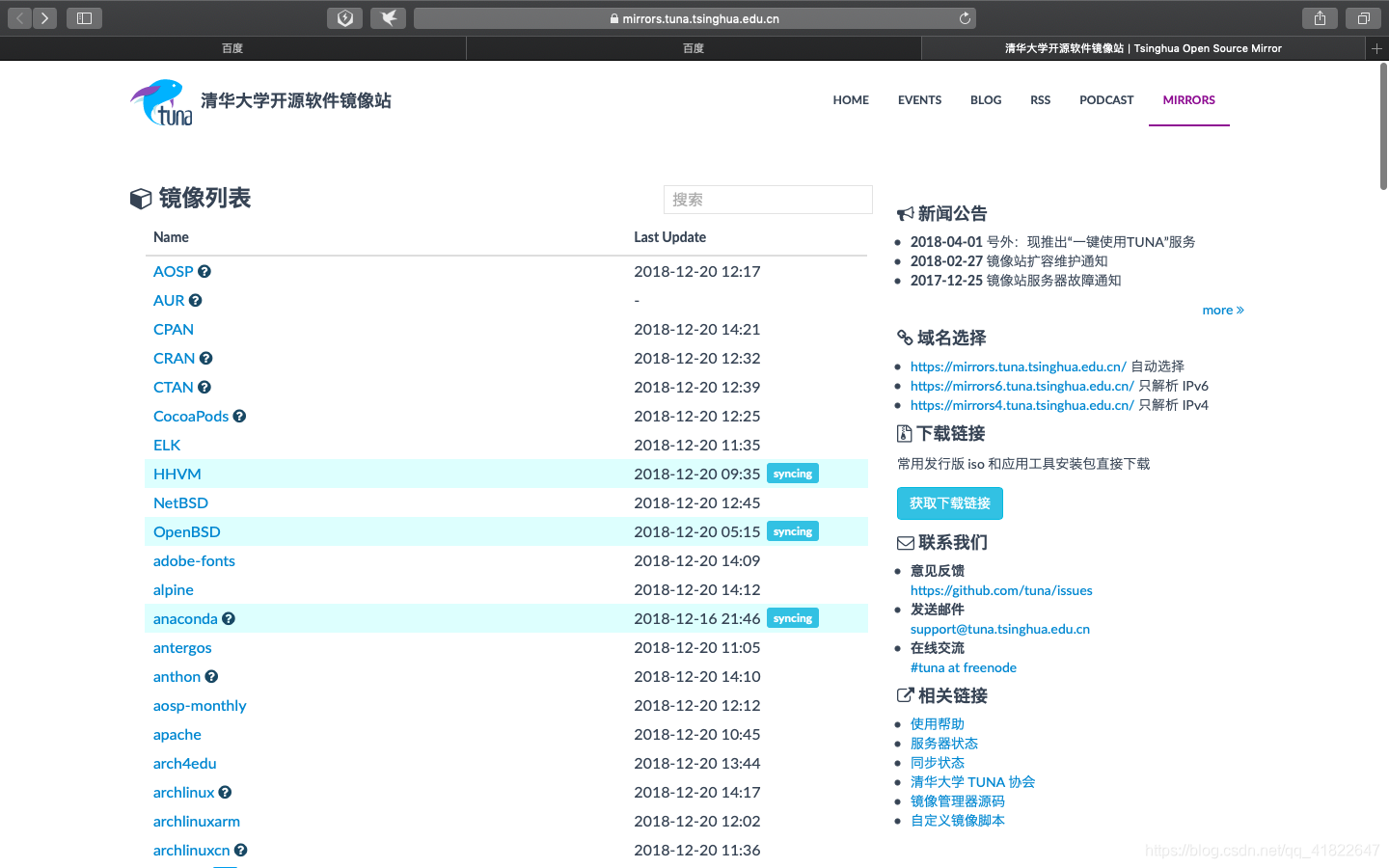Open the #tuna at freenode link
The height and width of the screenshot is (868, 1389).
click(x=964, y=667)
